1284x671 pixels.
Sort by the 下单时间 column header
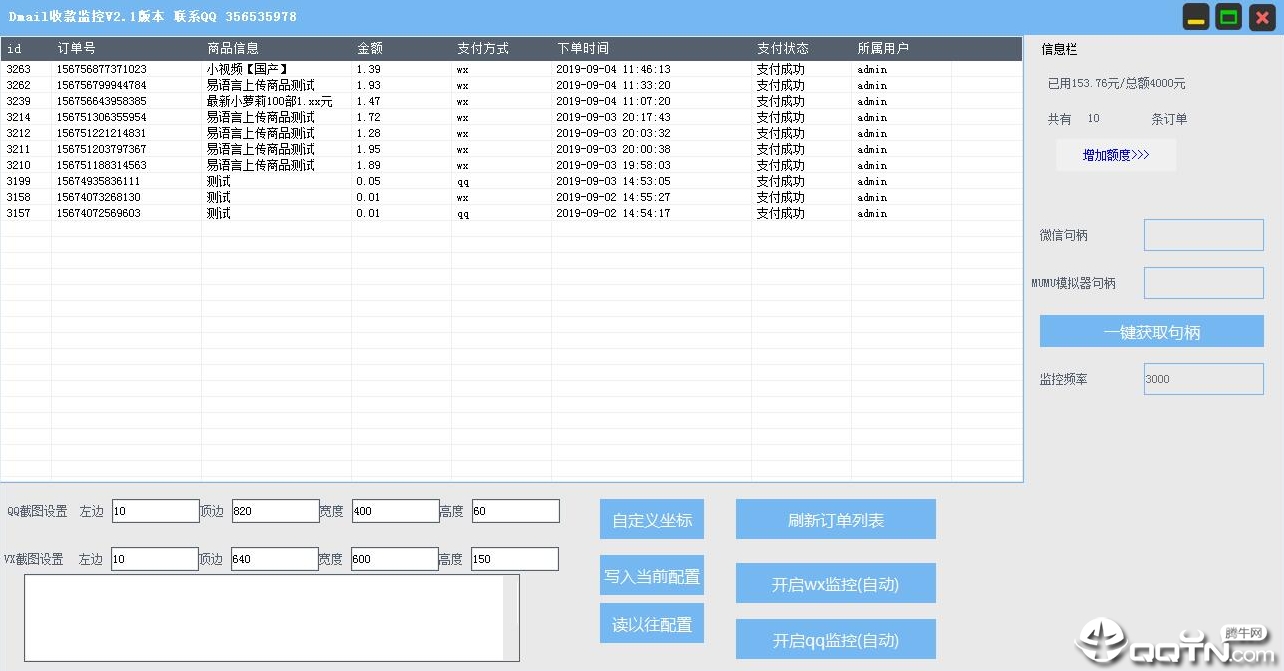652,48
